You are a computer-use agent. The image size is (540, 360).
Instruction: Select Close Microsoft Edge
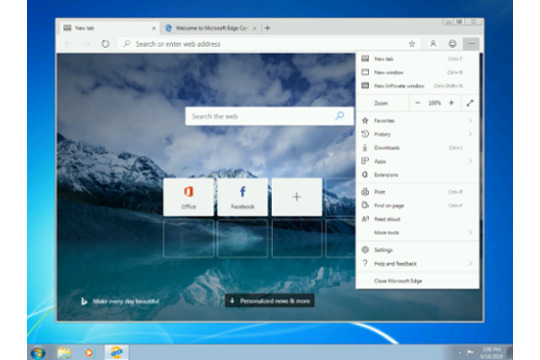[417, 281]
